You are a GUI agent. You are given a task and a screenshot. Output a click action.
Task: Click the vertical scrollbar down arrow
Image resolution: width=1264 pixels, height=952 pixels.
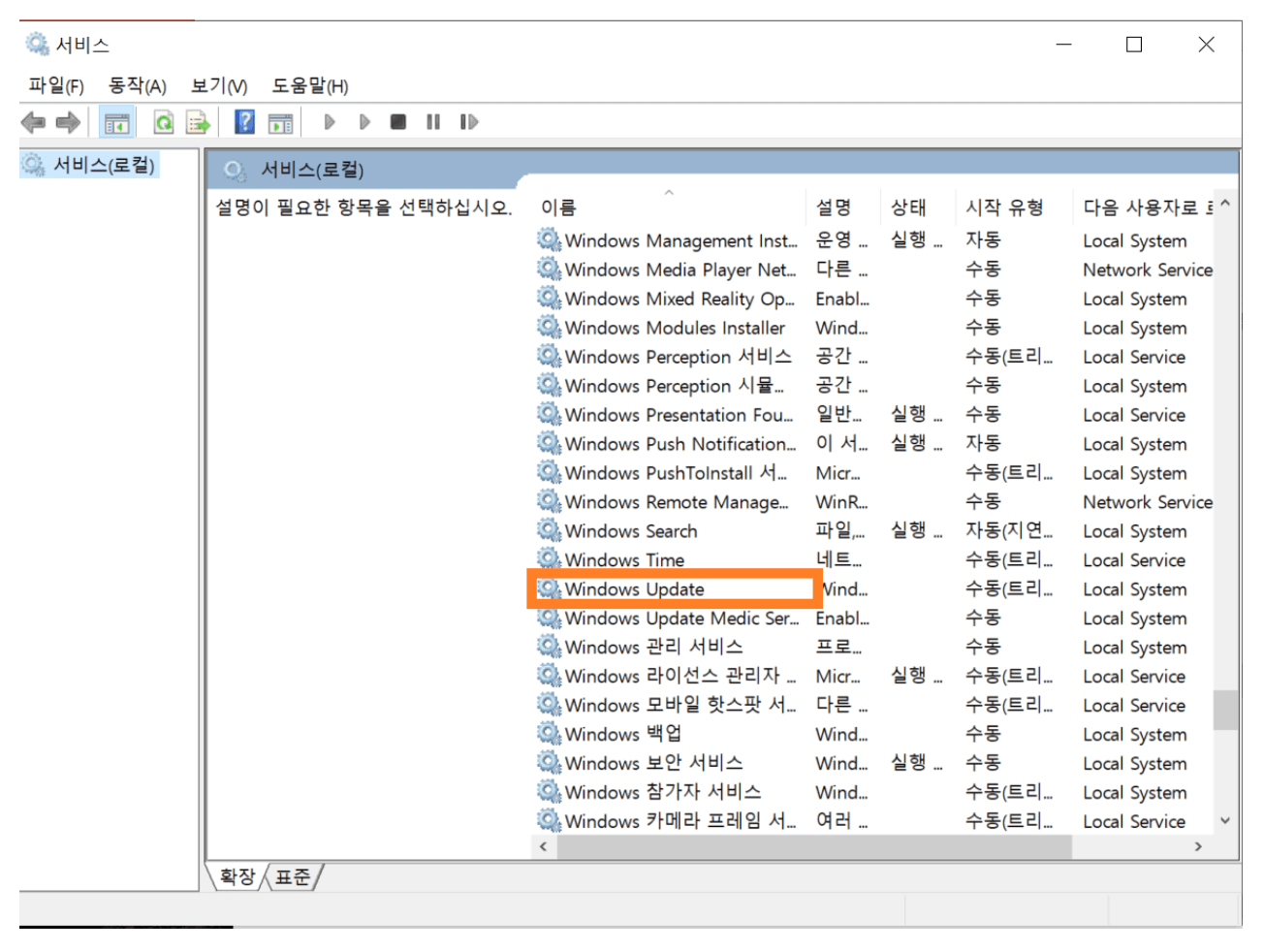coord(1225,820)
